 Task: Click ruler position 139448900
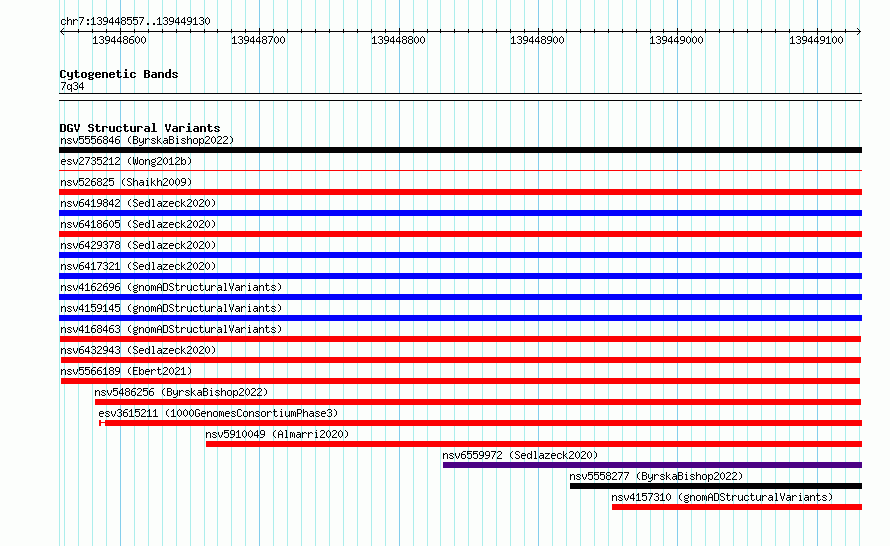[537, 40]
